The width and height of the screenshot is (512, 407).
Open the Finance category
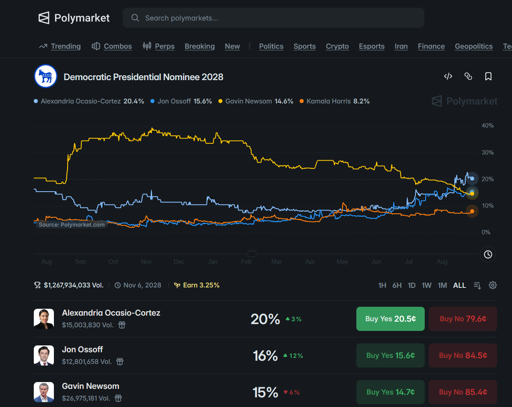click(x=431, y=47)
